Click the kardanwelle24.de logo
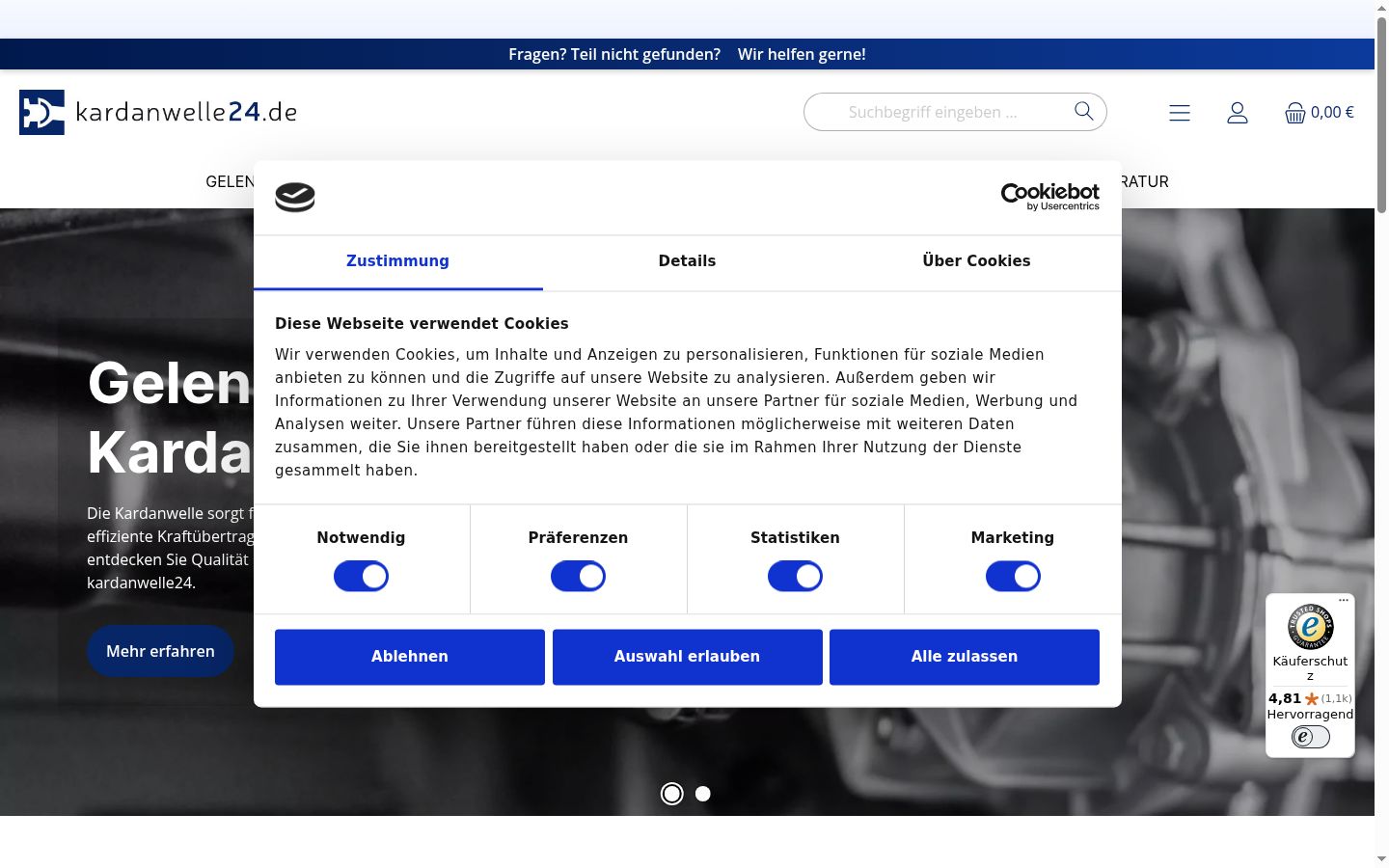Viewport: 1389px width, 868px height. coord(158,112)
